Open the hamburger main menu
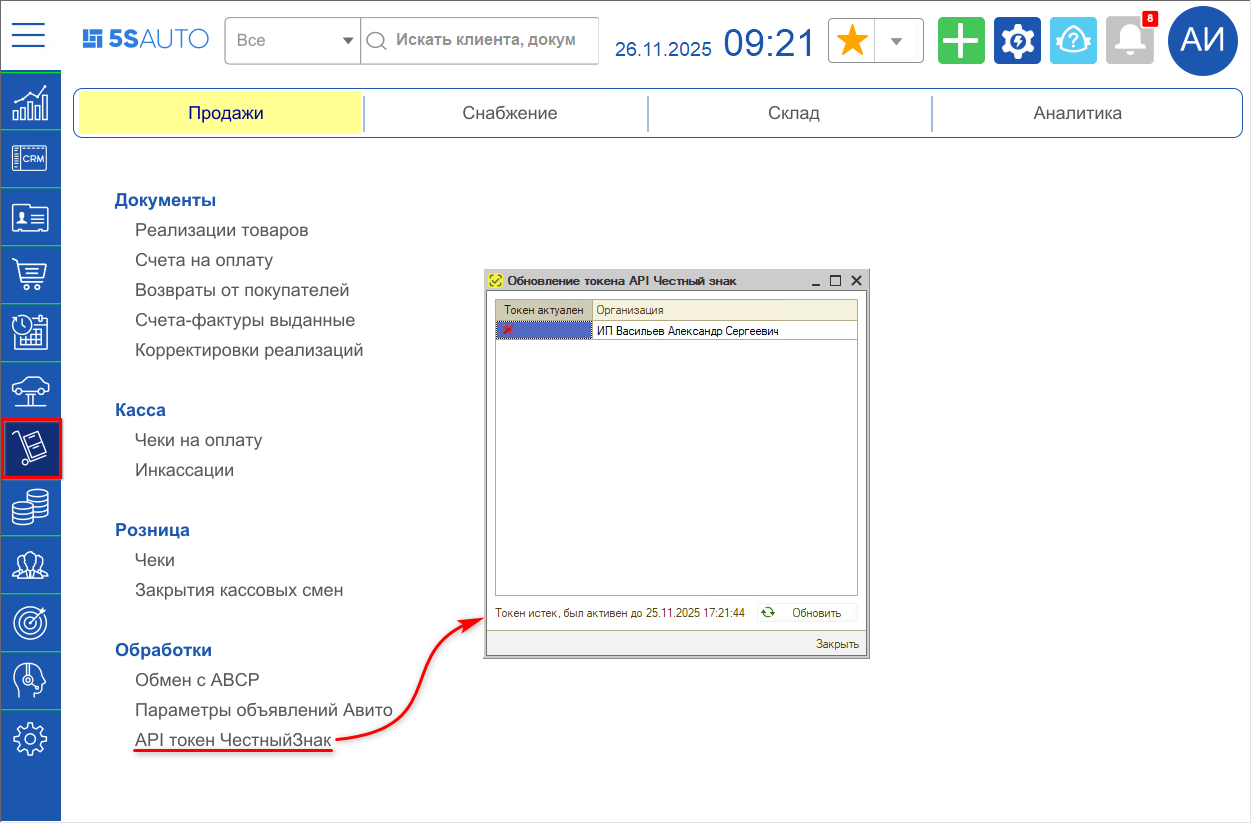 [29, 35]
